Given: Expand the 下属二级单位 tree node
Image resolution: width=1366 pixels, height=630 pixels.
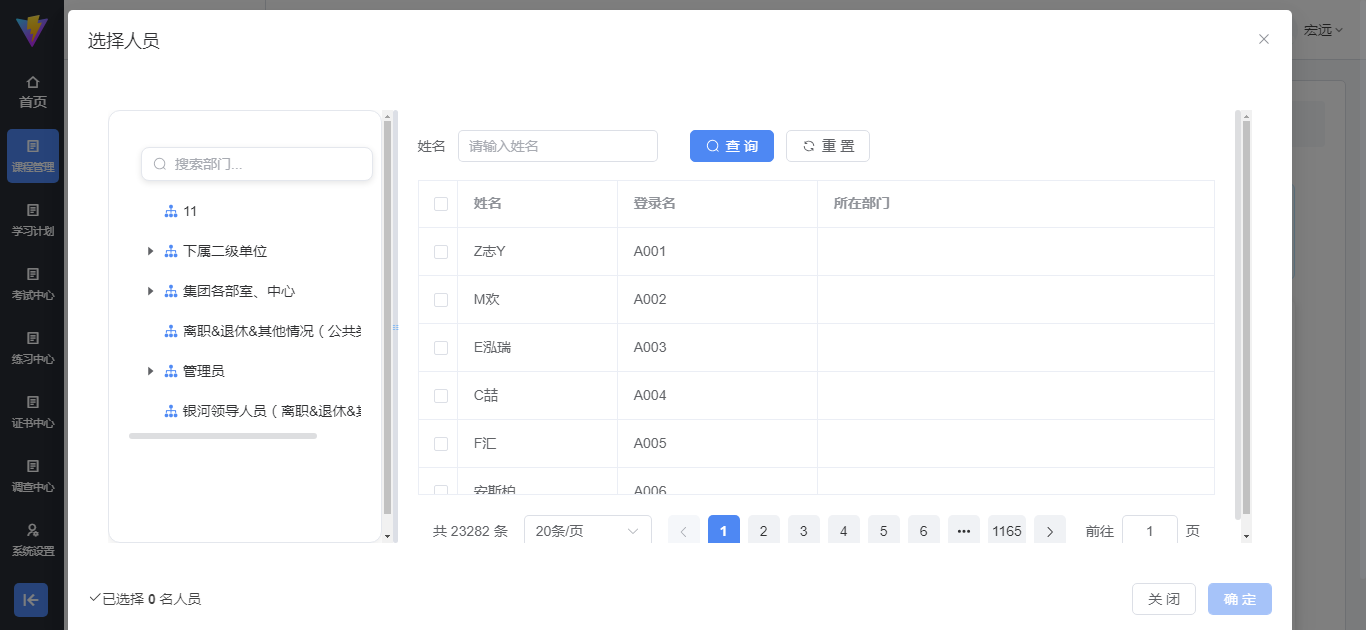Looking at the screenshot, I should (150, 251).
